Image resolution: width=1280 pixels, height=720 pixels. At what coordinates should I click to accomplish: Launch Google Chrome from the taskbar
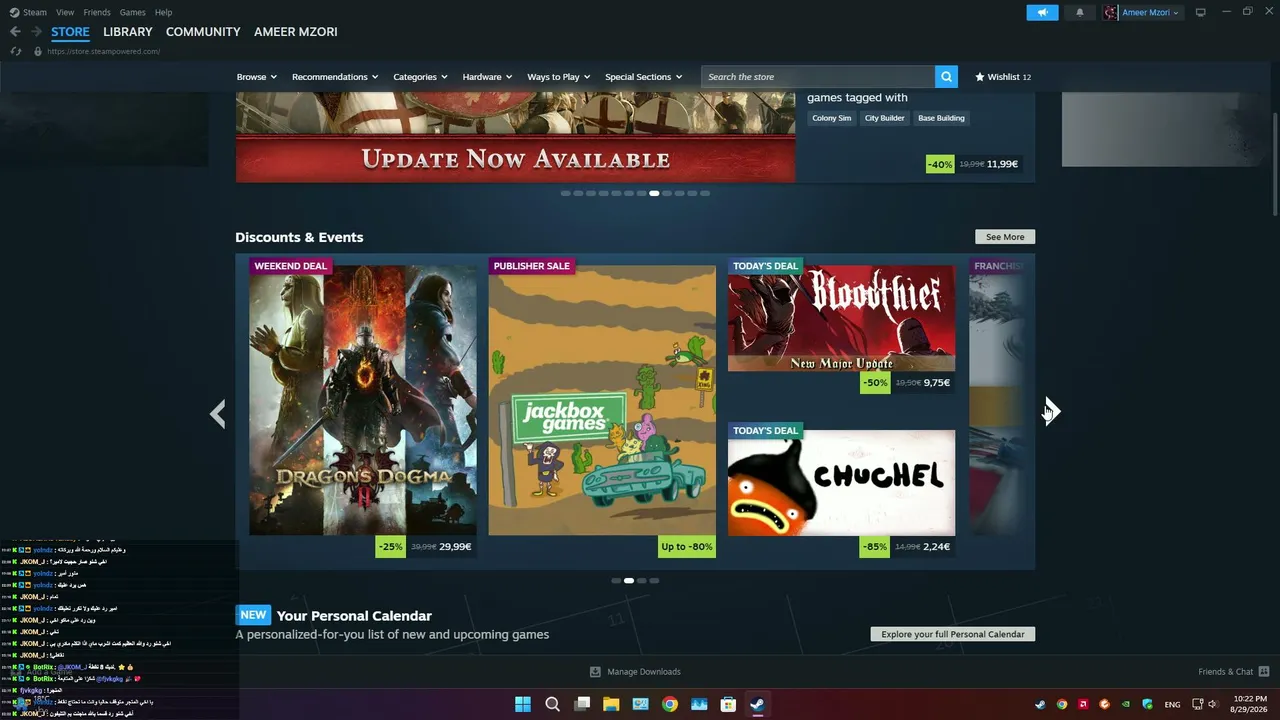pos(670,704)
